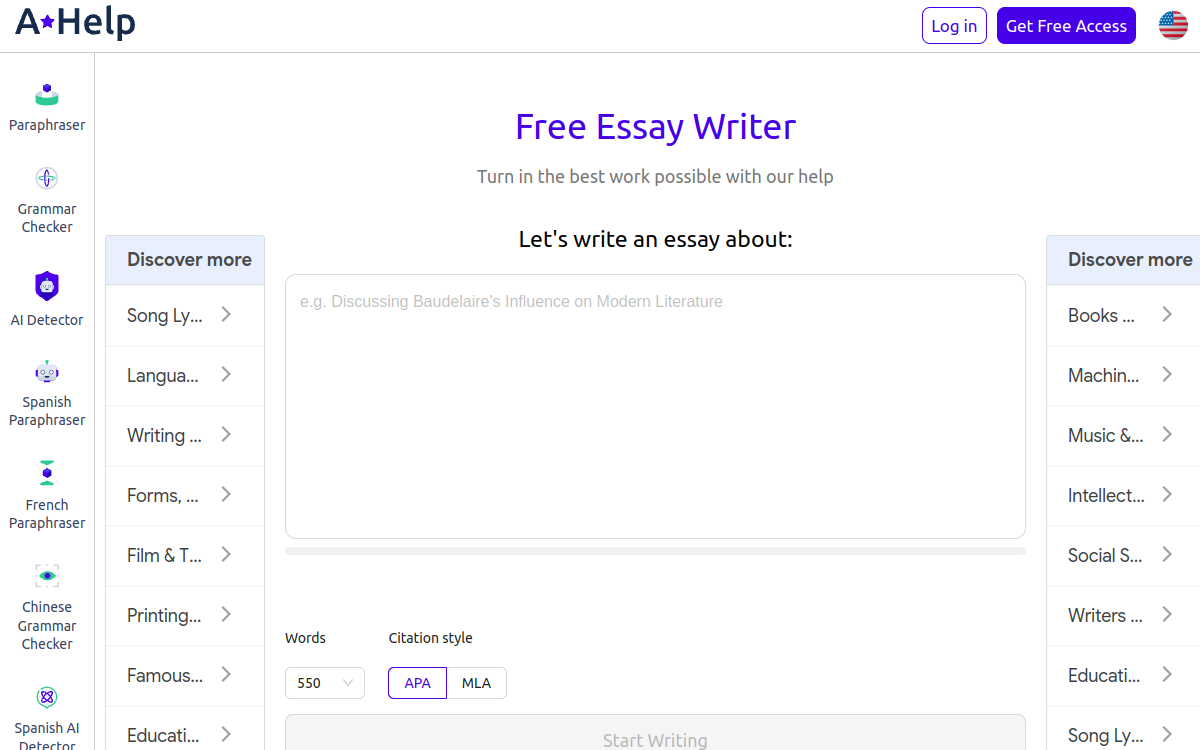
Task: Click the right Discover more header
Action: pos(1123,260)
